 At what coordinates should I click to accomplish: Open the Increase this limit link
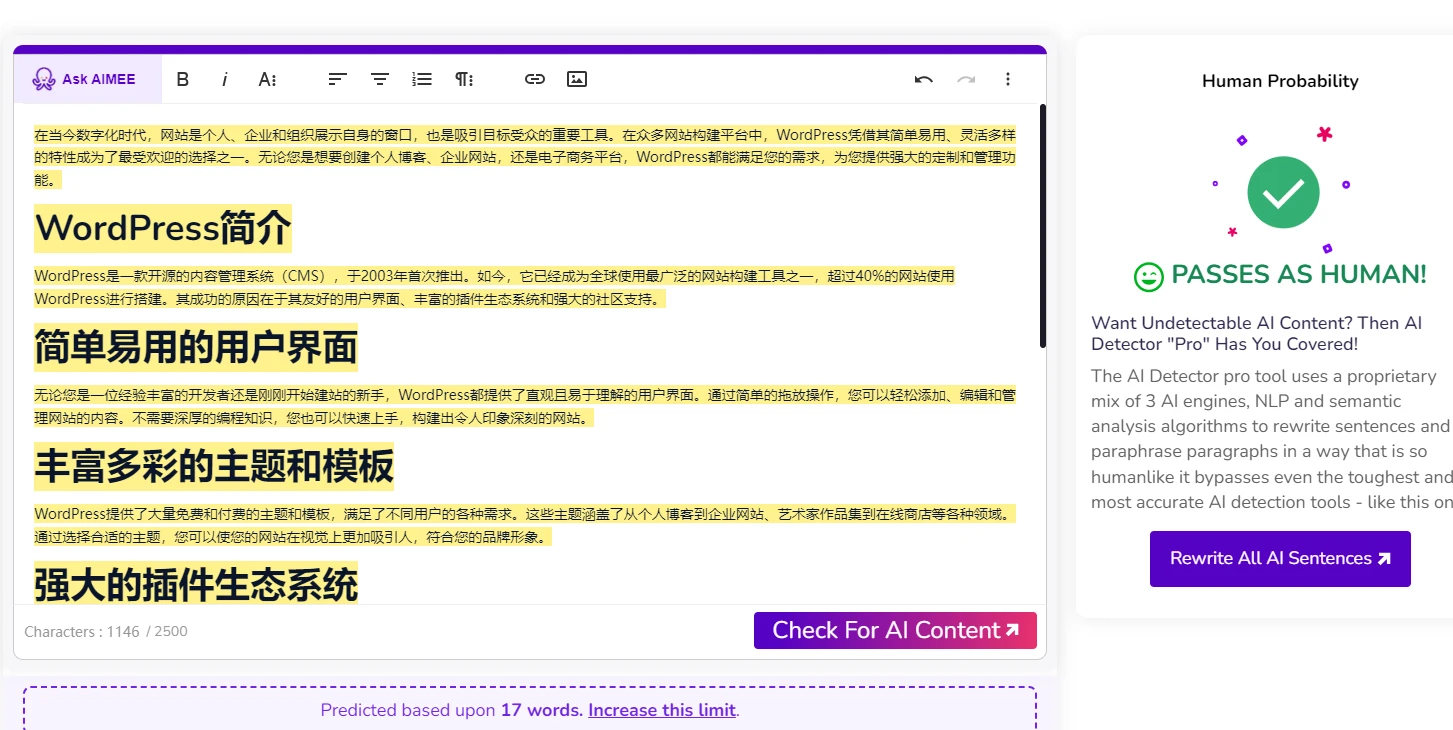pyautogui.click(x=662, y=710)
